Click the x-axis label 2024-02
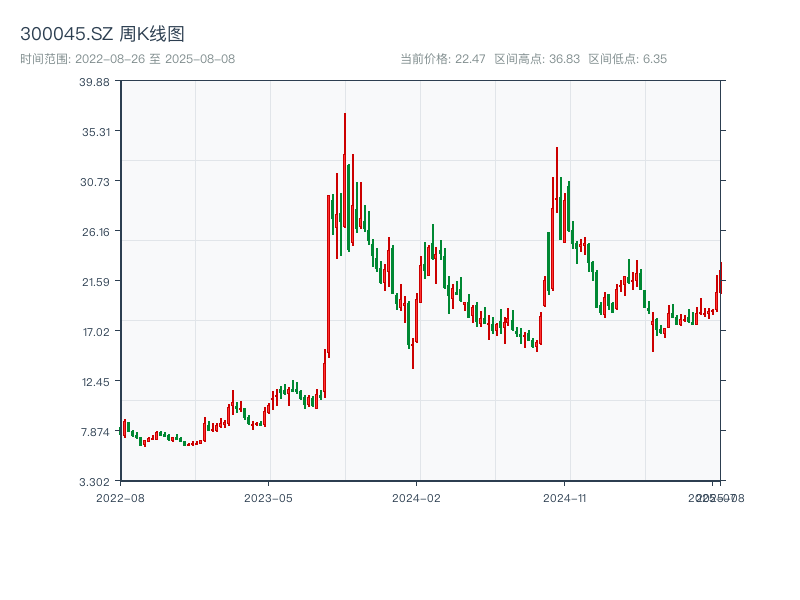The image size is (800, 600). pyautogui.click(x=416, y=498)
